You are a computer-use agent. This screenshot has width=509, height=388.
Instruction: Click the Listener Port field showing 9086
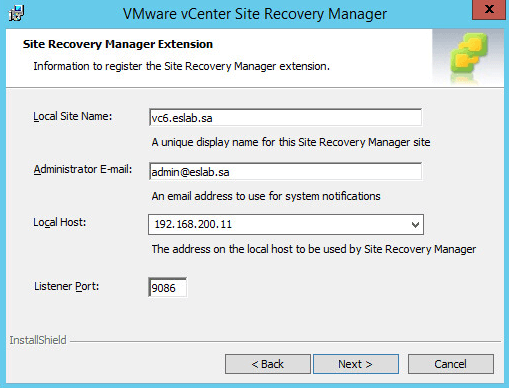(167, 287)
